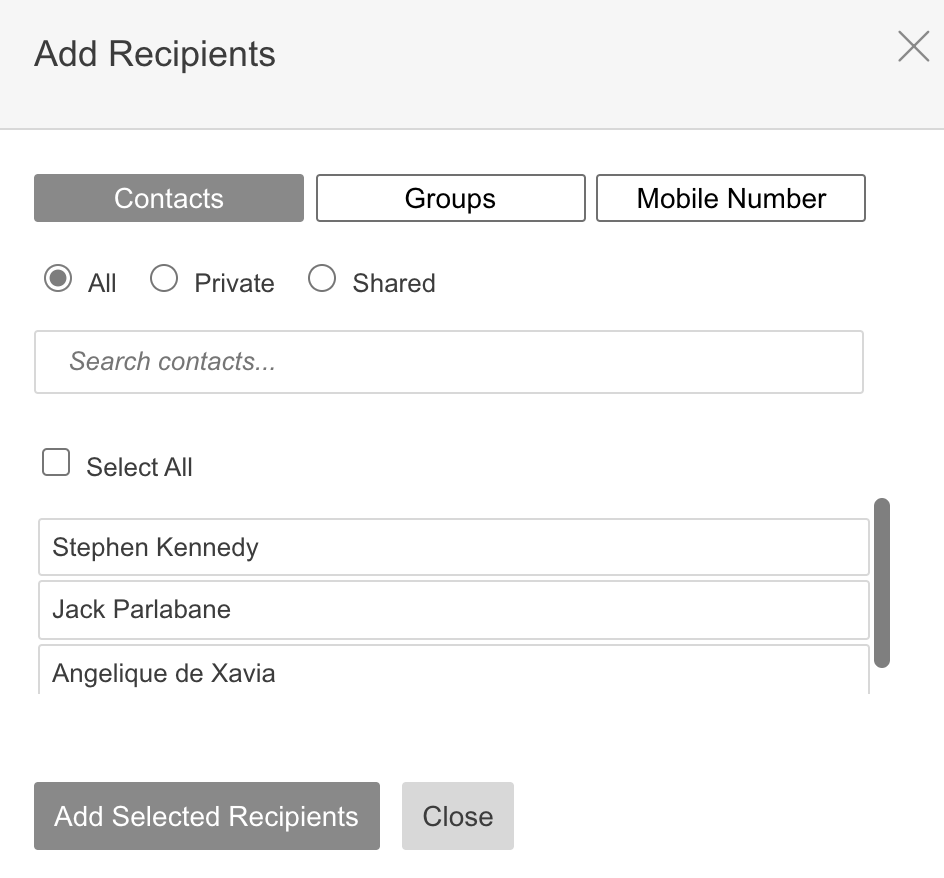This screenshot has width=944, height=878.
Task: Close the Add Recipients dialog with X
Action: (913, 46)
